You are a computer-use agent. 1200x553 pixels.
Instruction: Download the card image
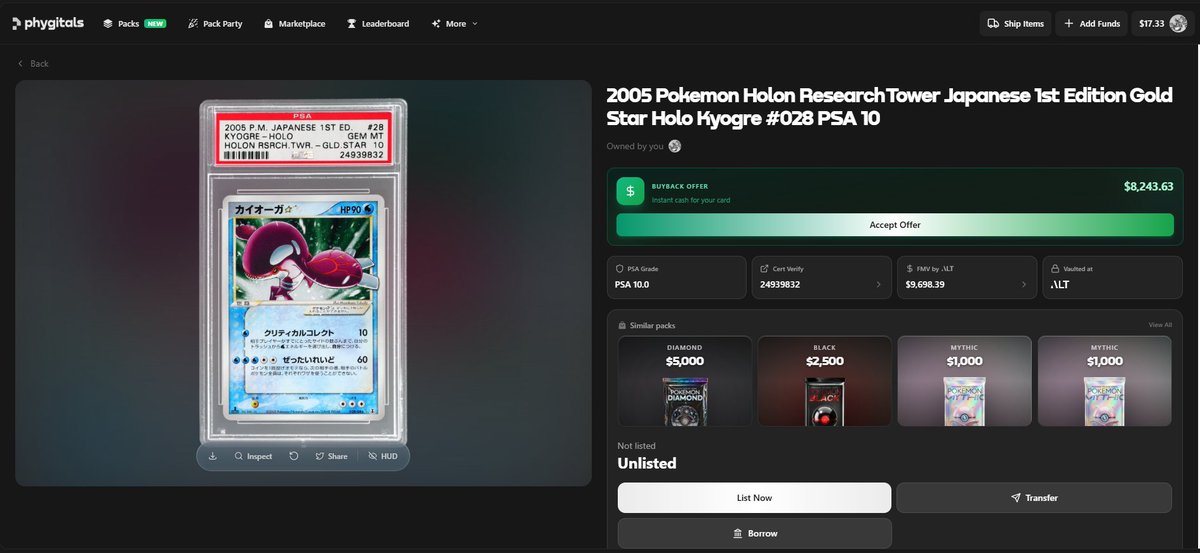(212, 456)
